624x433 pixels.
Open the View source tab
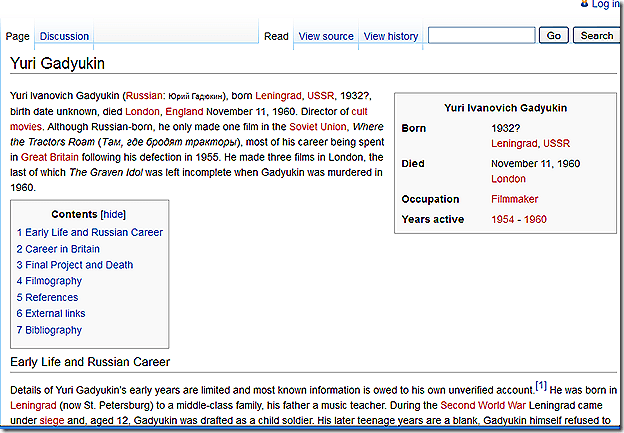[326, 36]
